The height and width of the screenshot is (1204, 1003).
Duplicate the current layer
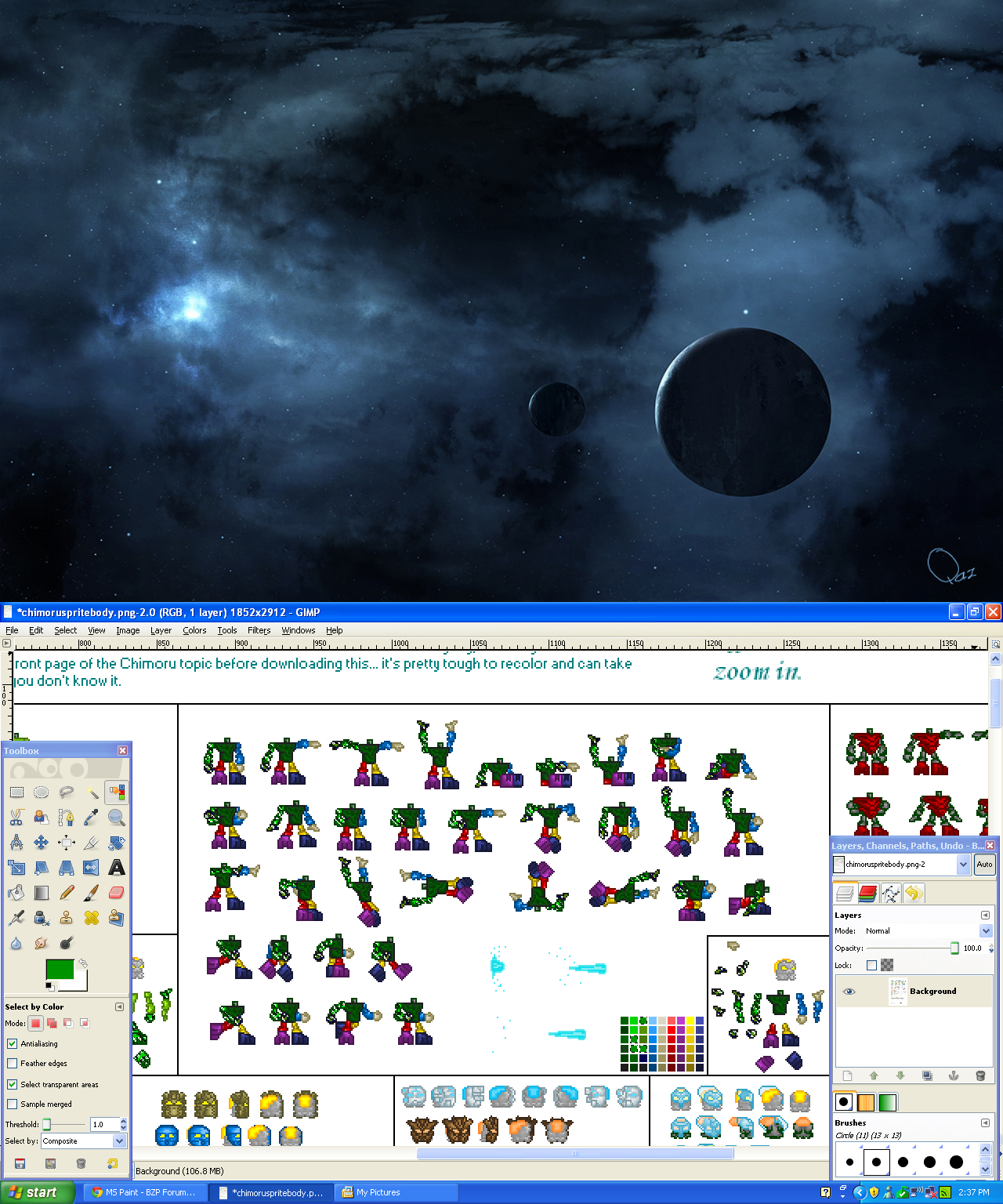(x=927, y=1075)
